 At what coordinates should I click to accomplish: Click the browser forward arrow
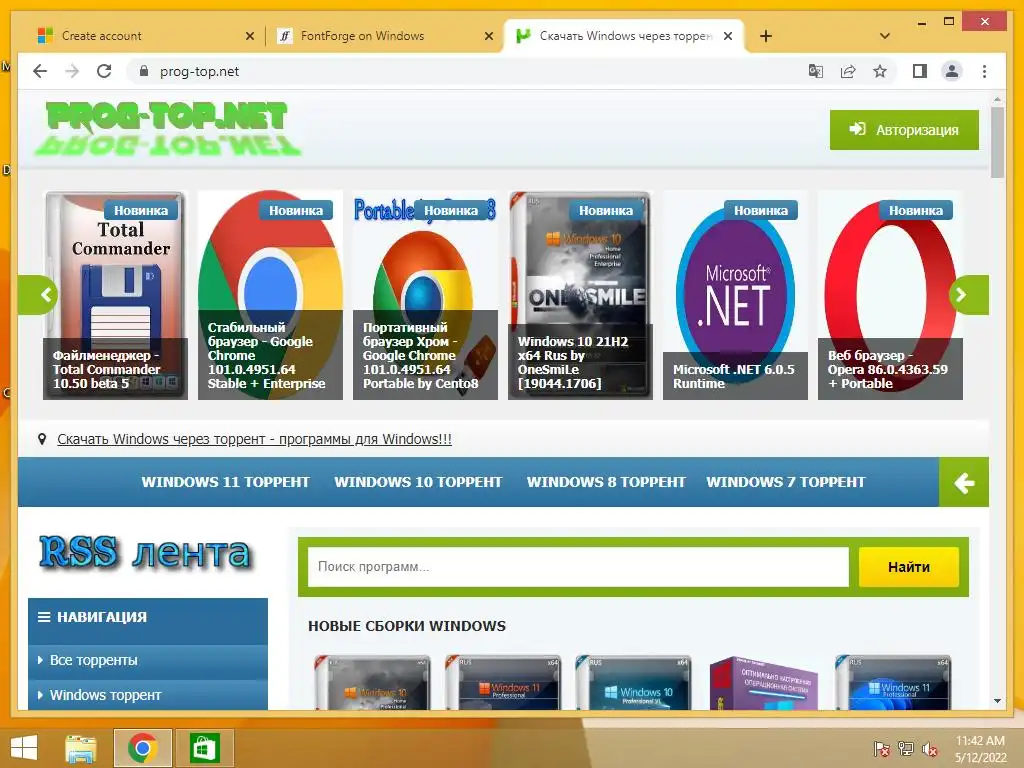click(72, 71)
